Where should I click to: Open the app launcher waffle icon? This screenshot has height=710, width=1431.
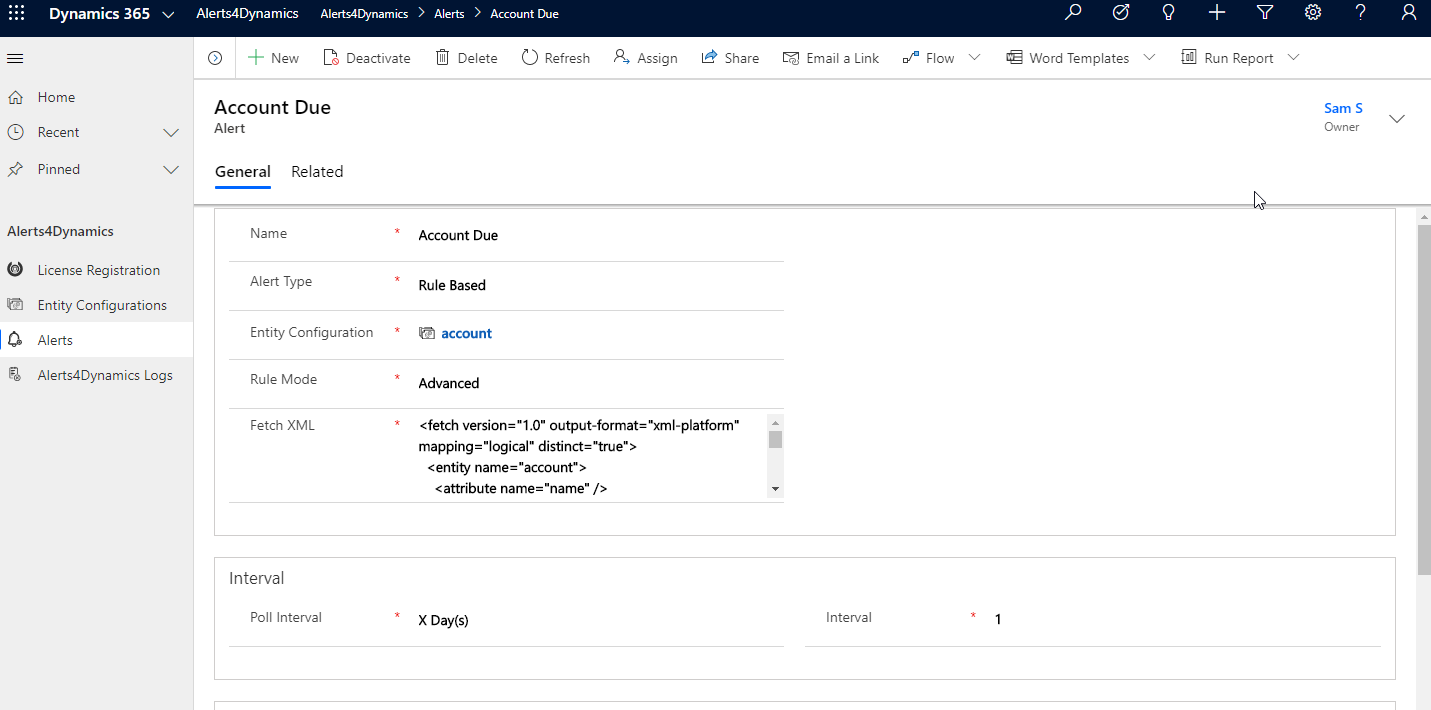(16, 13)
